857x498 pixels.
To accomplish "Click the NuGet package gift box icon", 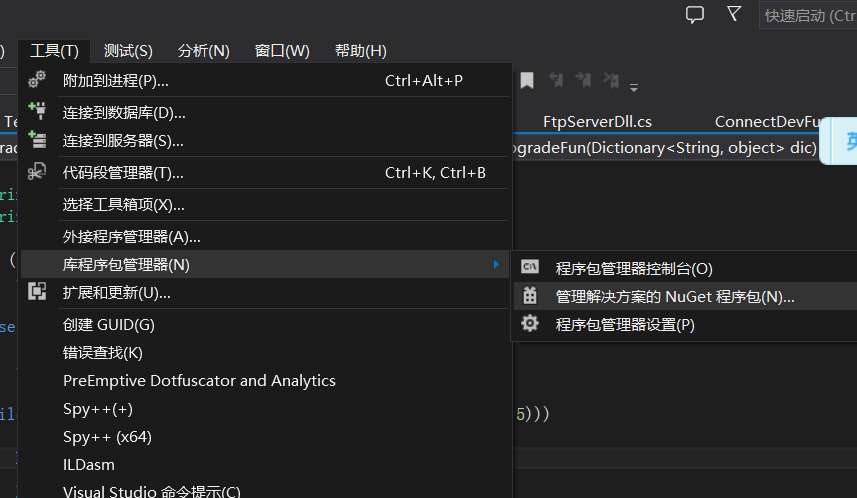I will [x=530, y=296].
